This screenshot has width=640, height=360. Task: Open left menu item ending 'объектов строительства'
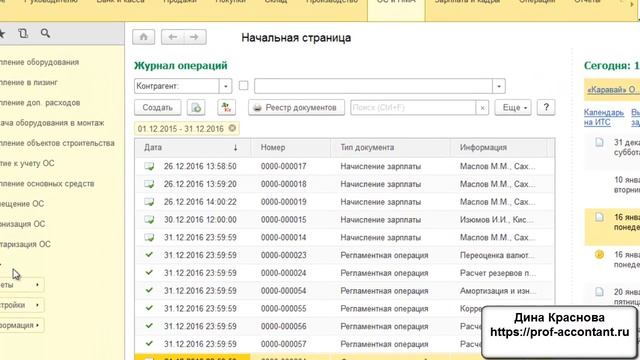[57, 143]
